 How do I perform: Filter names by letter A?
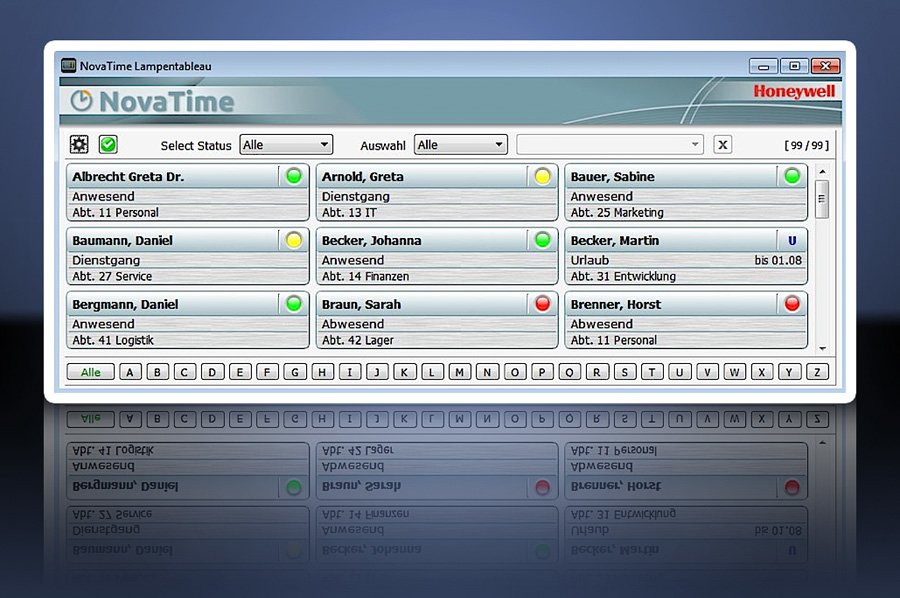[x=130, y=372]
